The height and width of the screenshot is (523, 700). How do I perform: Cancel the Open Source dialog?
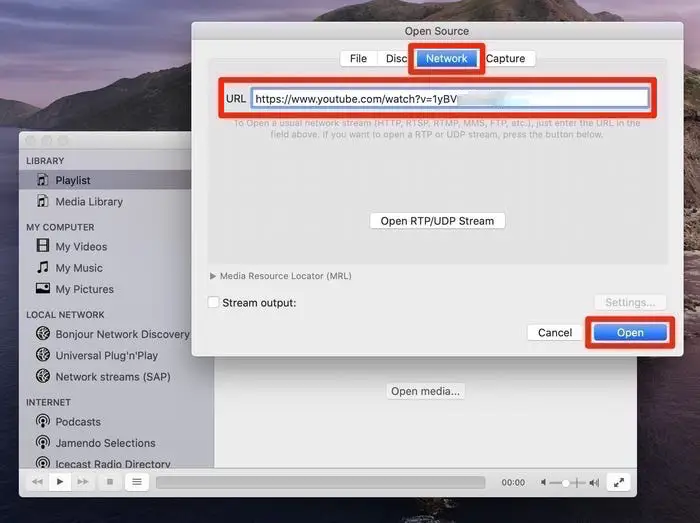tap(555, 333)
